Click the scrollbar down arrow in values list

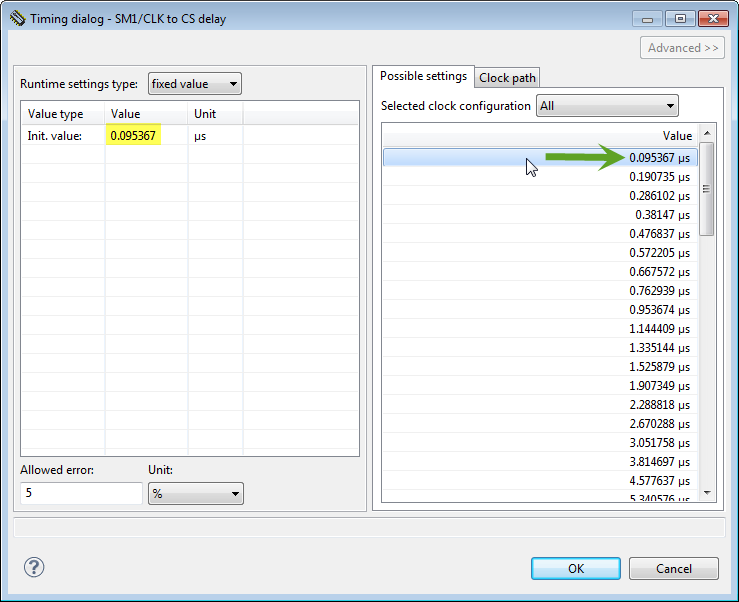click(x=707, y=493)
